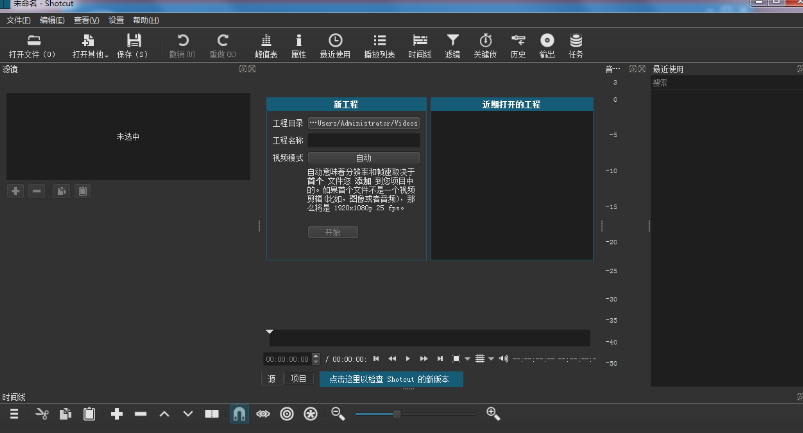Switch to the Source tab

tap(272, 379)
